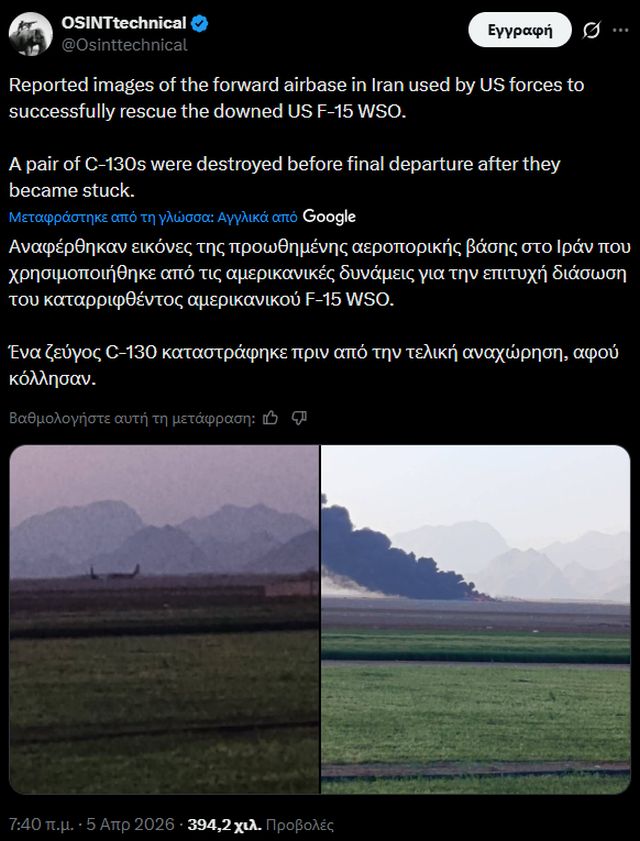
Task: Click the Εγγραφή subscribe button
Action: coord(520,30)
